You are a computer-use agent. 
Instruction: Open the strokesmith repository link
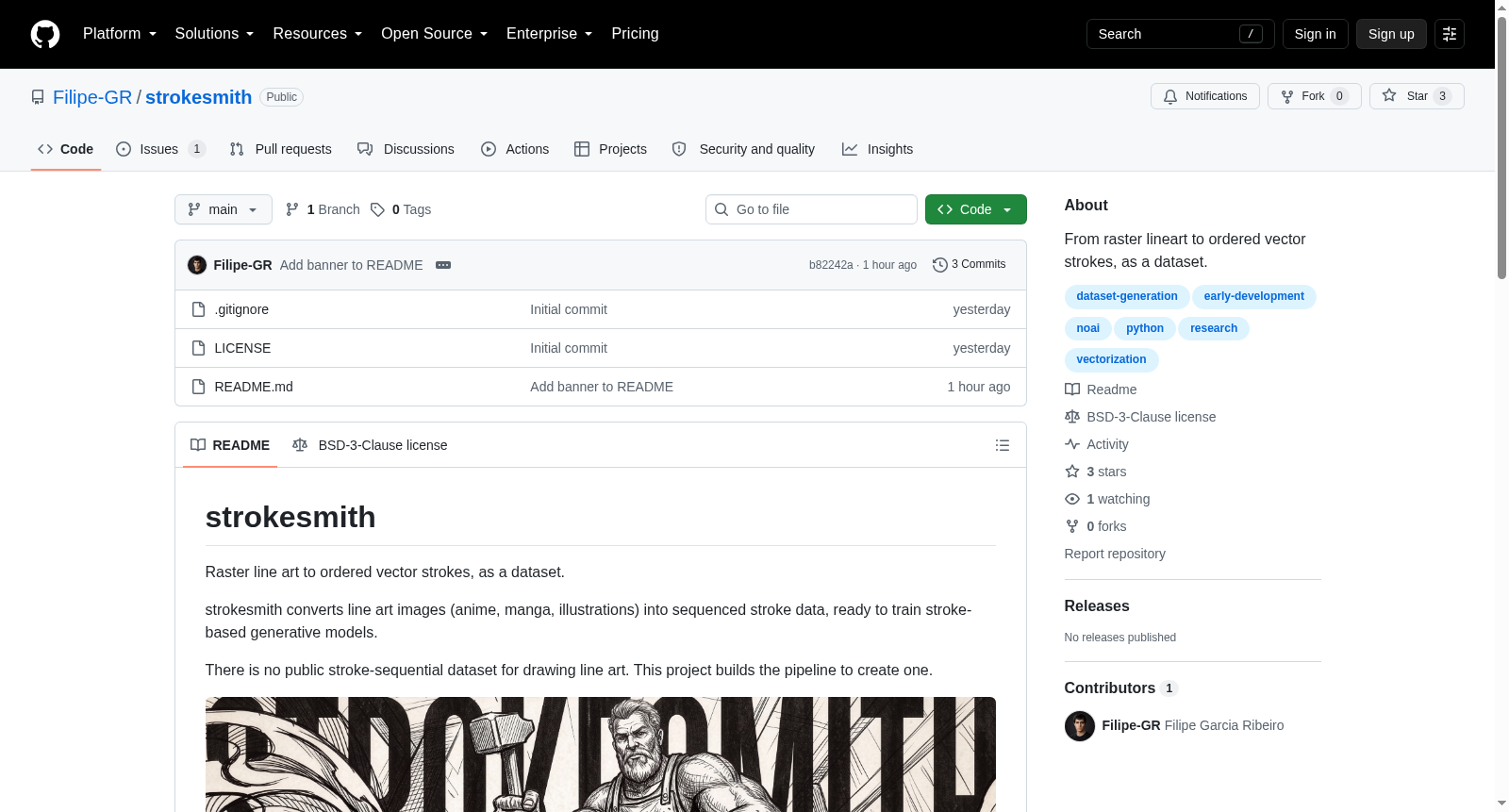pos(198,97)
